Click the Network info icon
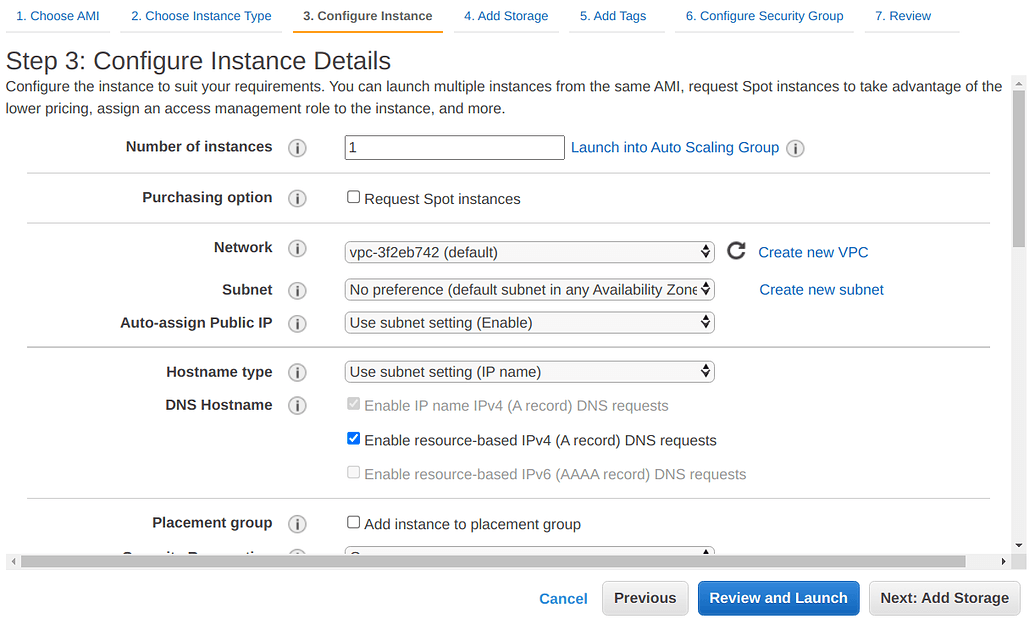1035x619 pixels. tap(297, 248)
